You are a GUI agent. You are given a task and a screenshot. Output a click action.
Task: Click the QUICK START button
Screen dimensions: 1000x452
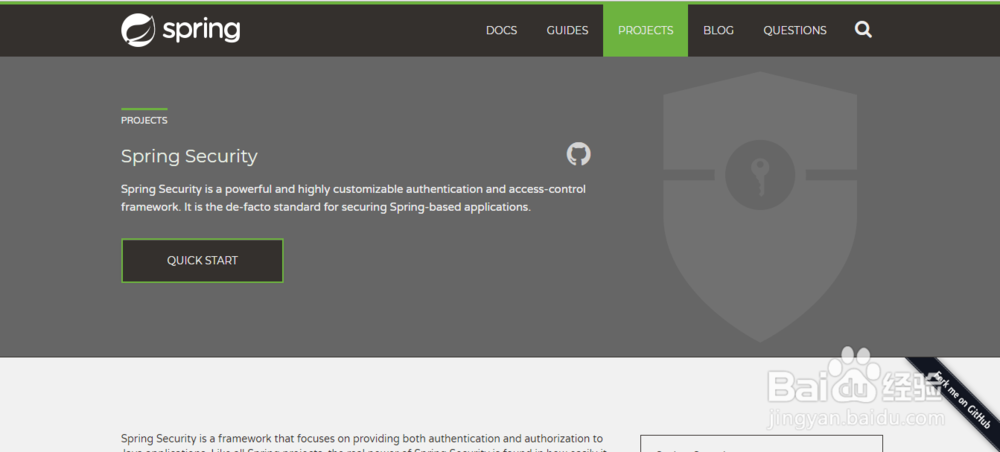point(202,260)
